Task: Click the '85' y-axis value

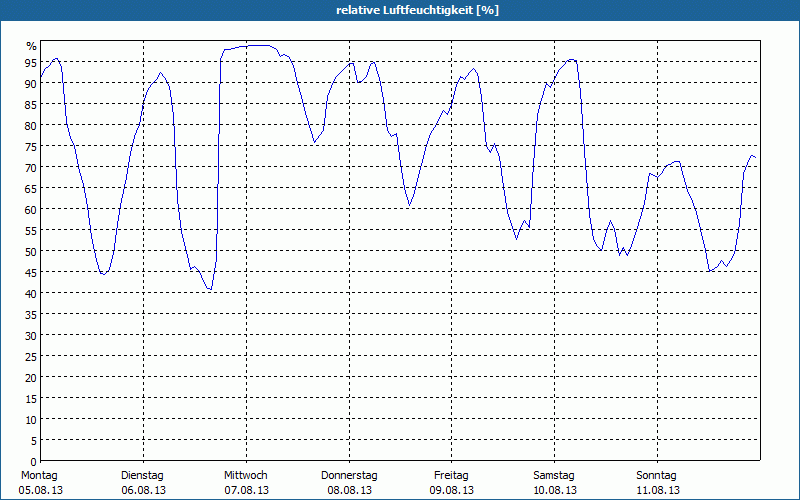Action: [31, 105]
